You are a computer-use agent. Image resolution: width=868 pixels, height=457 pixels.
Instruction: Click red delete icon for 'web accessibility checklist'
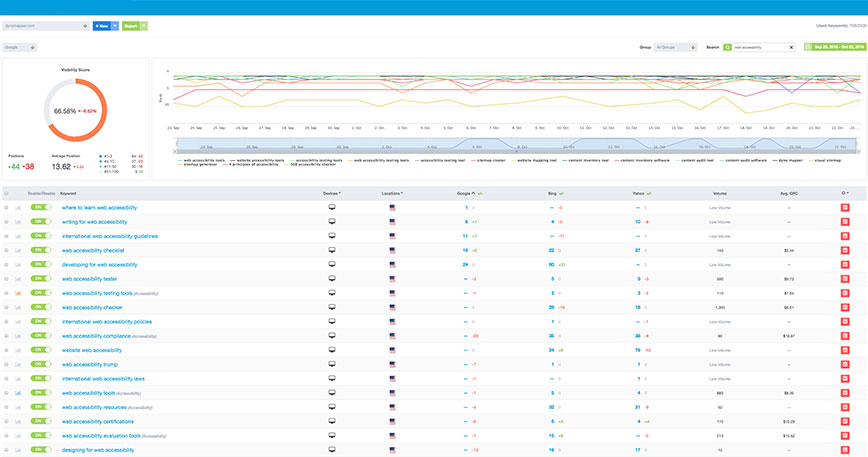click(845, 250)
